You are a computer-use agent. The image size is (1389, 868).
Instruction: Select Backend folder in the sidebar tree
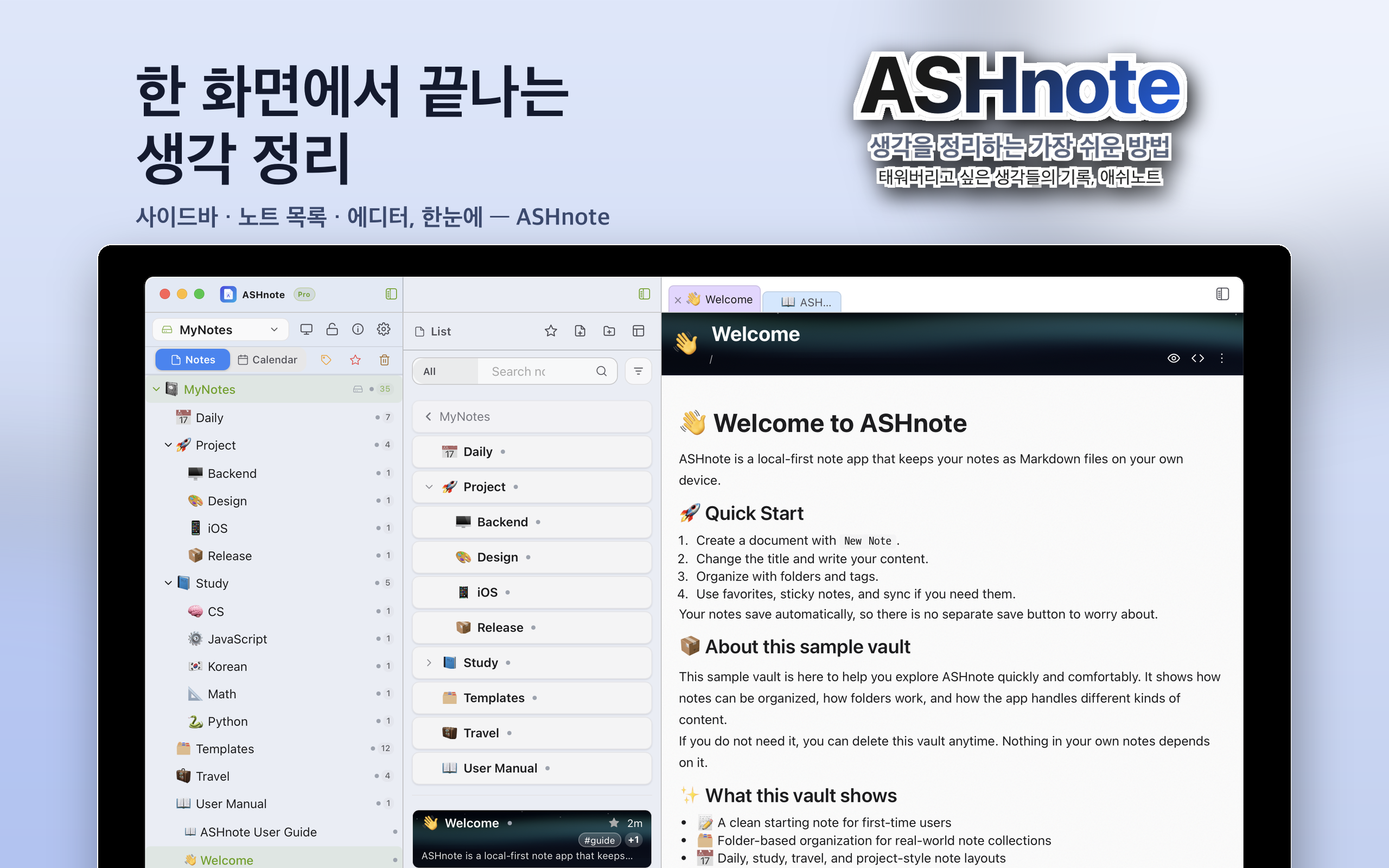[x=275, y=473]
